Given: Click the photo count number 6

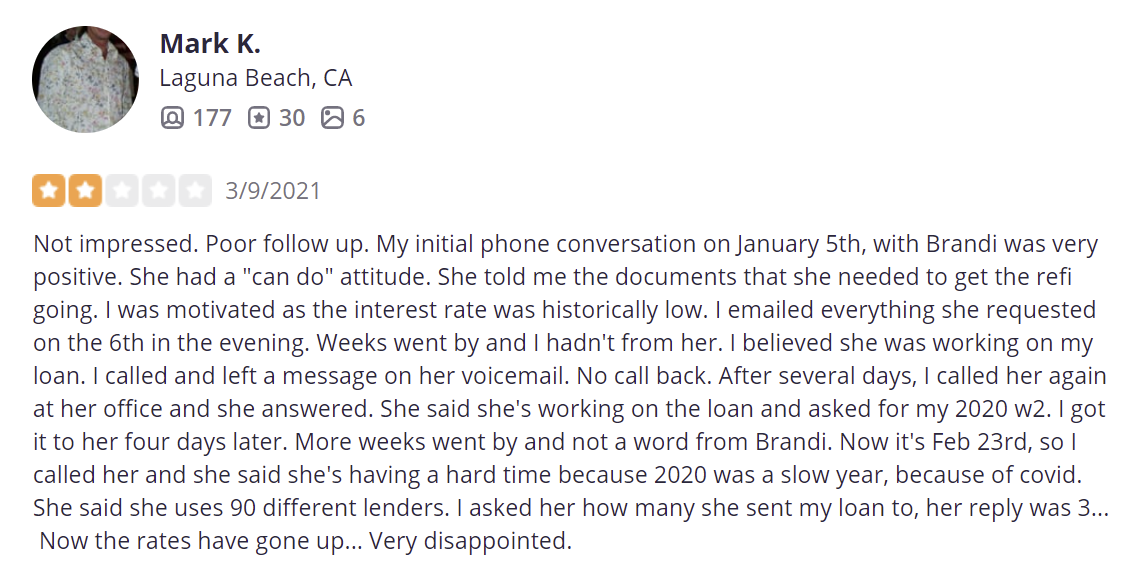Looking at the screenshot, I should 358,118.
